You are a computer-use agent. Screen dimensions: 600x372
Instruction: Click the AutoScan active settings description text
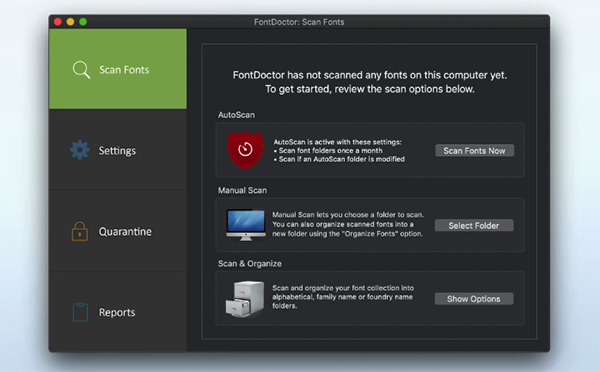click(x=339, y=150)
